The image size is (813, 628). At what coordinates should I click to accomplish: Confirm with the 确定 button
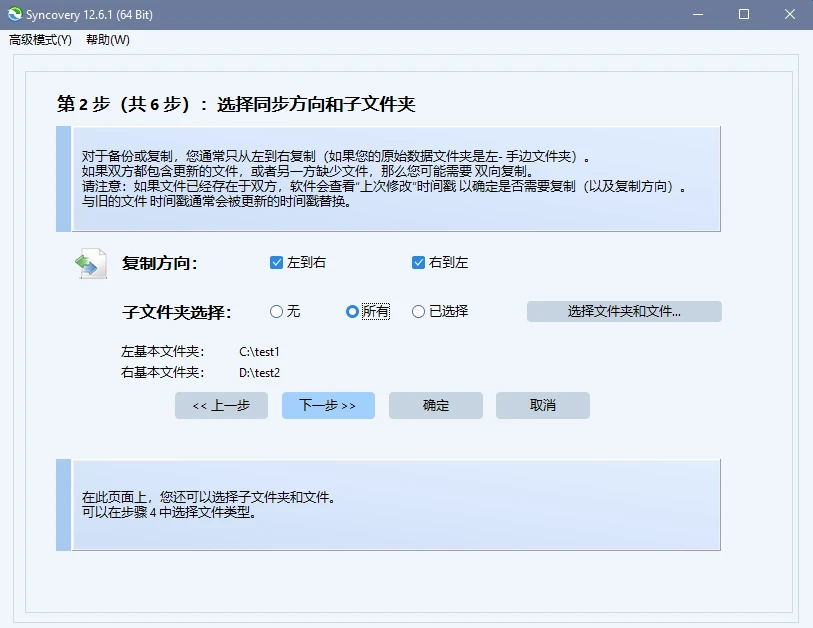click(x=436, y=405)
